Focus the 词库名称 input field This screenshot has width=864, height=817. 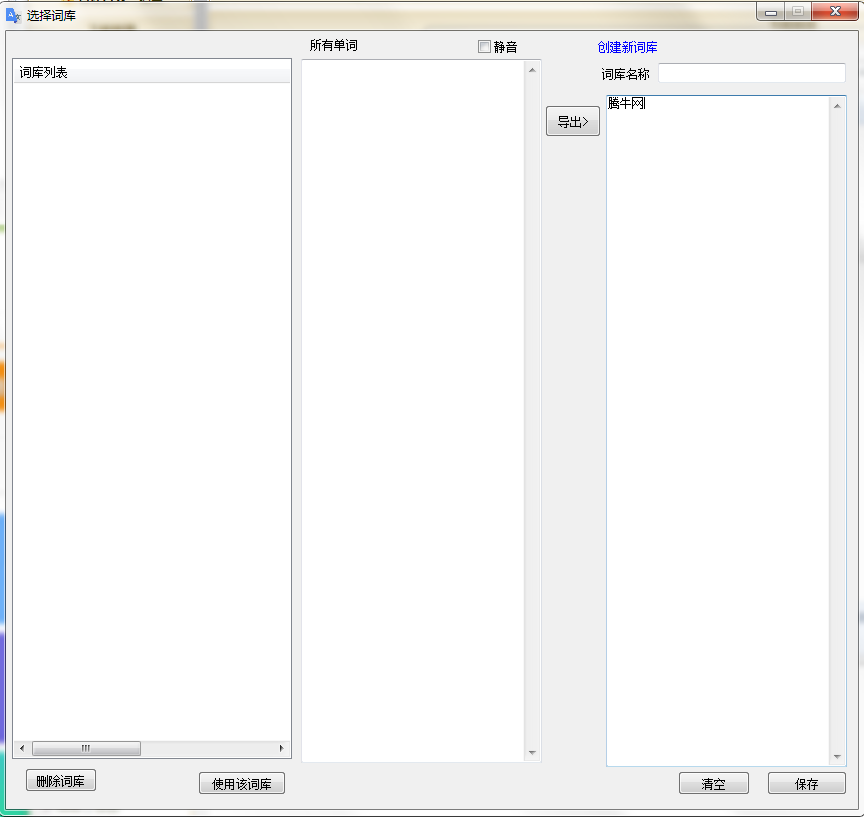[752, 73]
